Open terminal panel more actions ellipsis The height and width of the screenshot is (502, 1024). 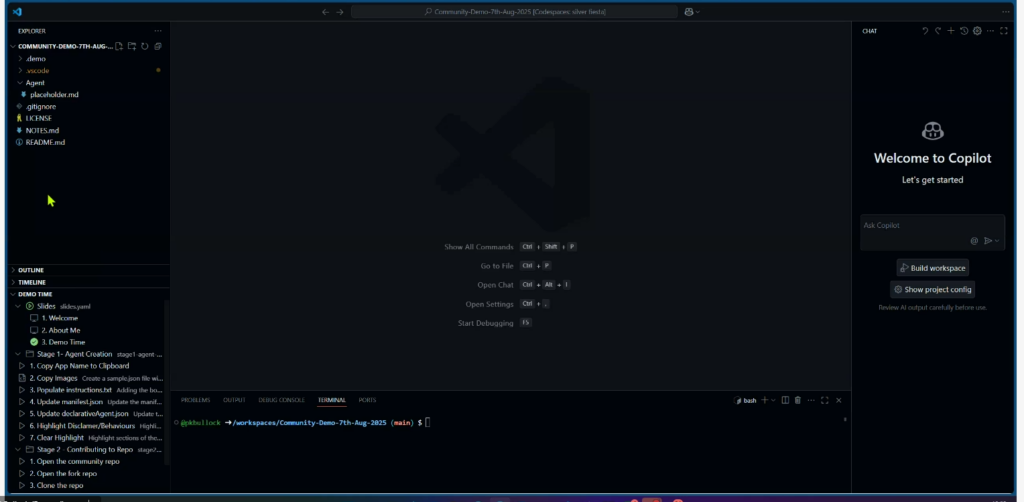tap(811, 400)
